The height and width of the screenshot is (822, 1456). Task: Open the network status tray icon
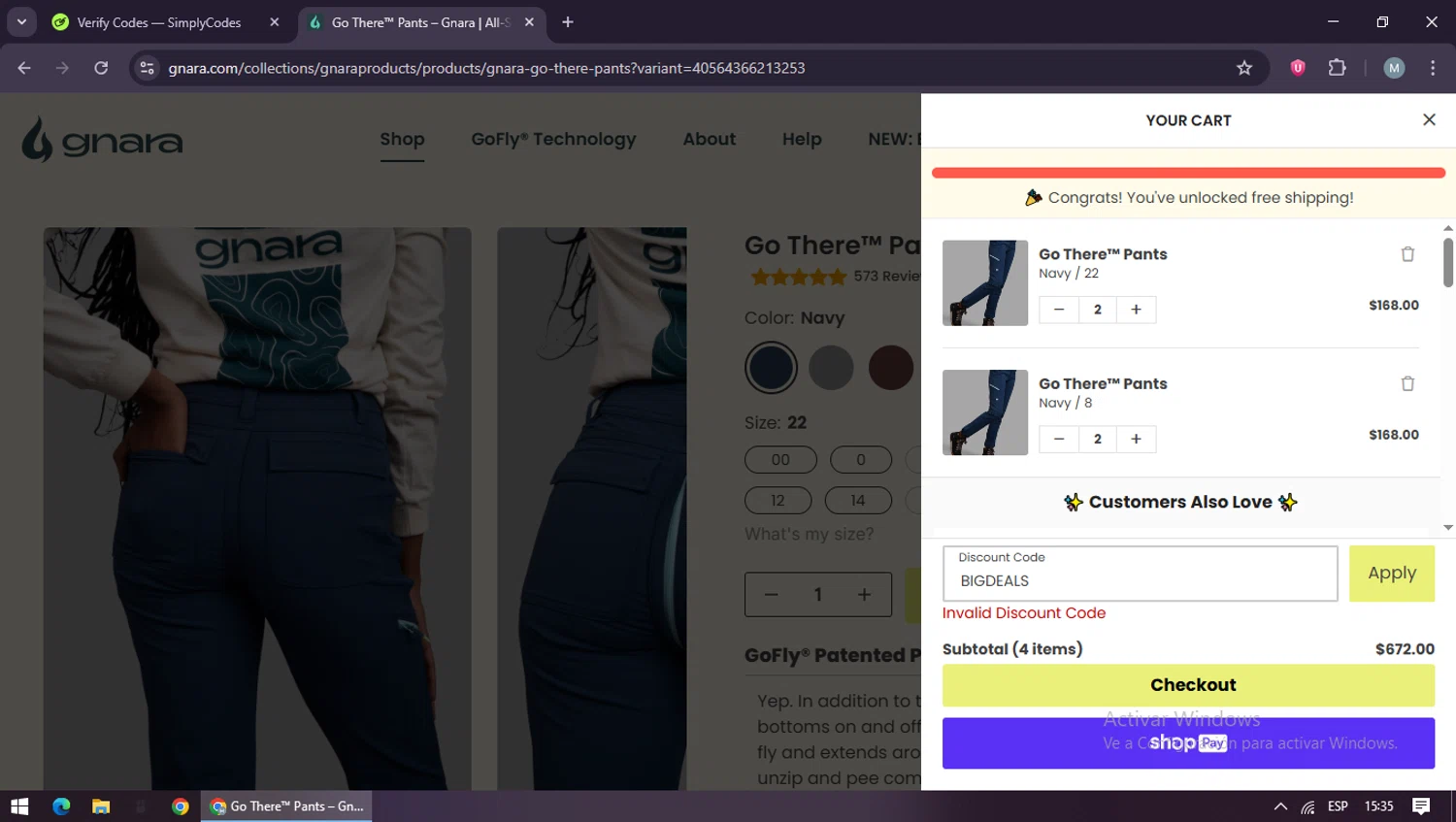pyautogui.click(x=1308, y=806)
